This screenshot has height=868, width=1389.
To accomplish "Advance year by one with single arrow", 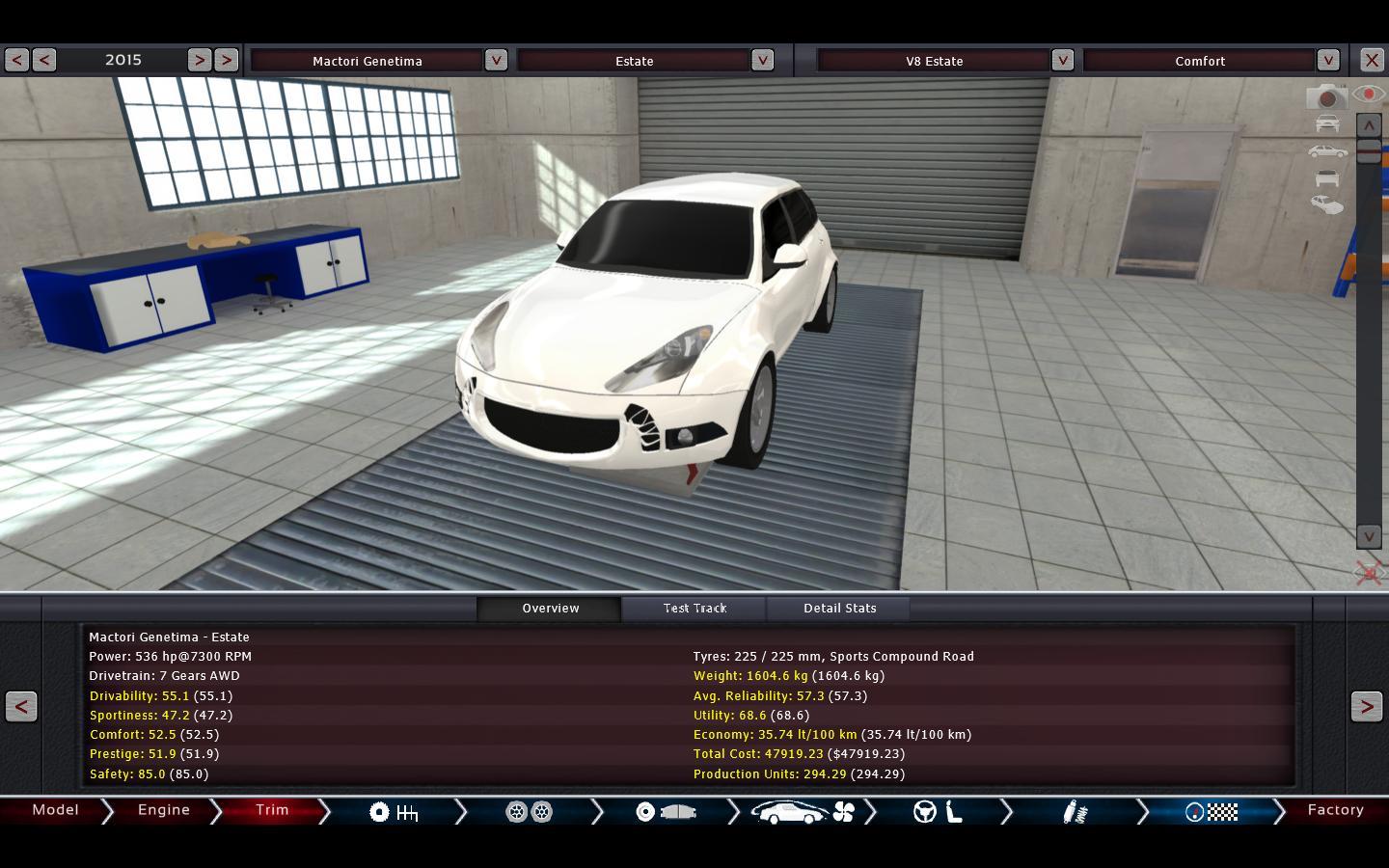I will 199,60.
